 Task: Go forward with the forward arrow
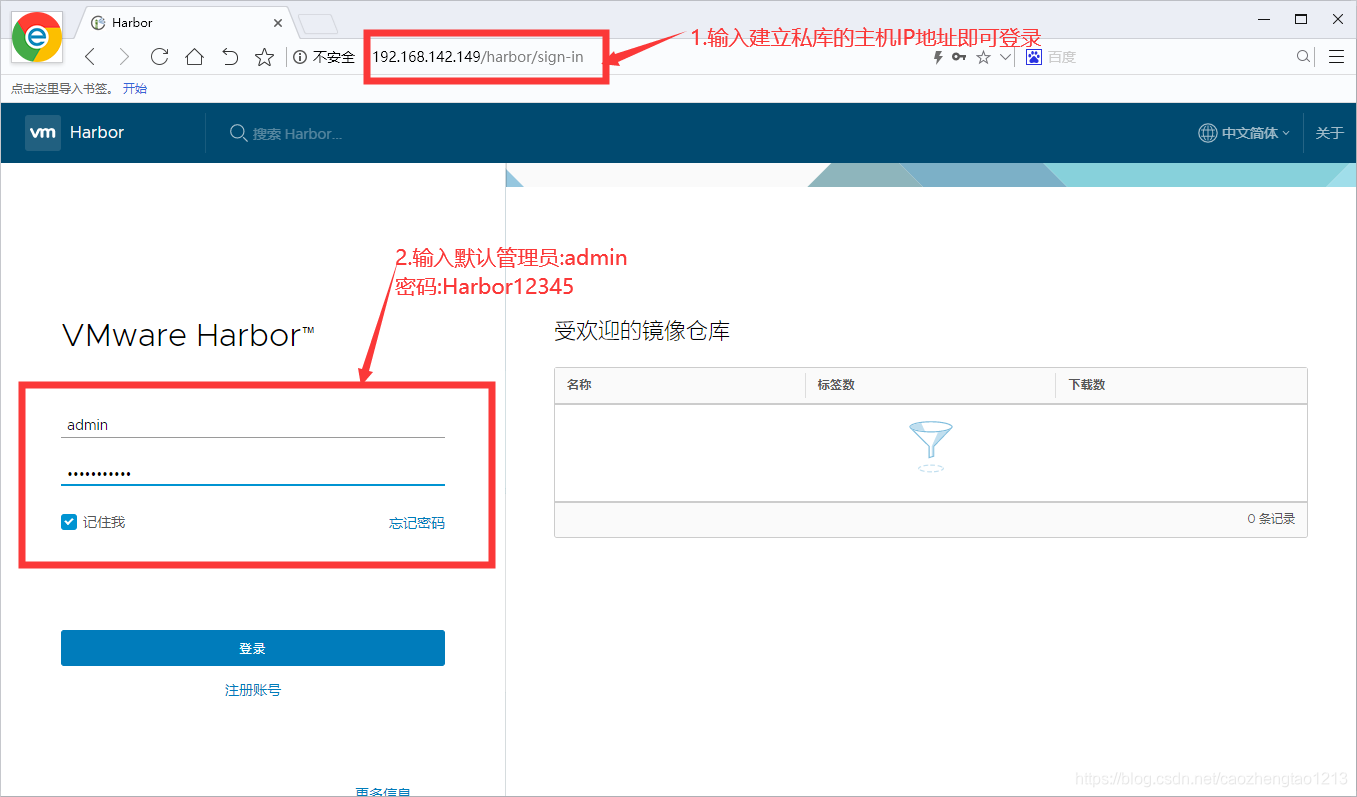[x=124, y=57]
